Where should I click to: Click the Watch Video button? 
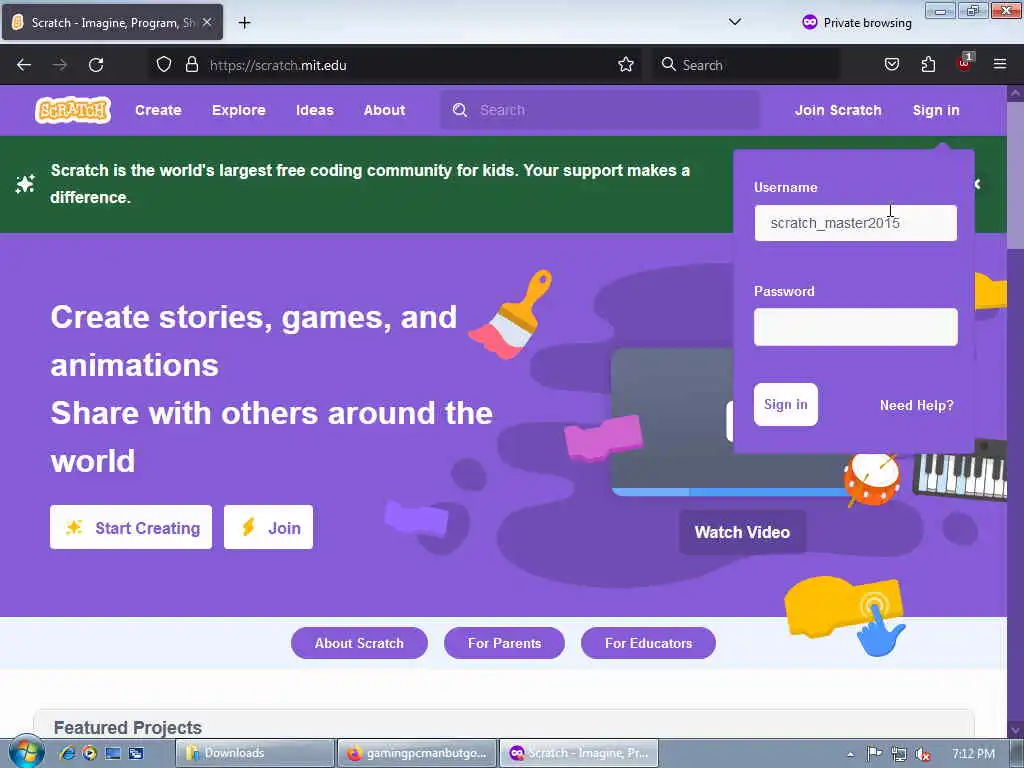coord(742,532)
